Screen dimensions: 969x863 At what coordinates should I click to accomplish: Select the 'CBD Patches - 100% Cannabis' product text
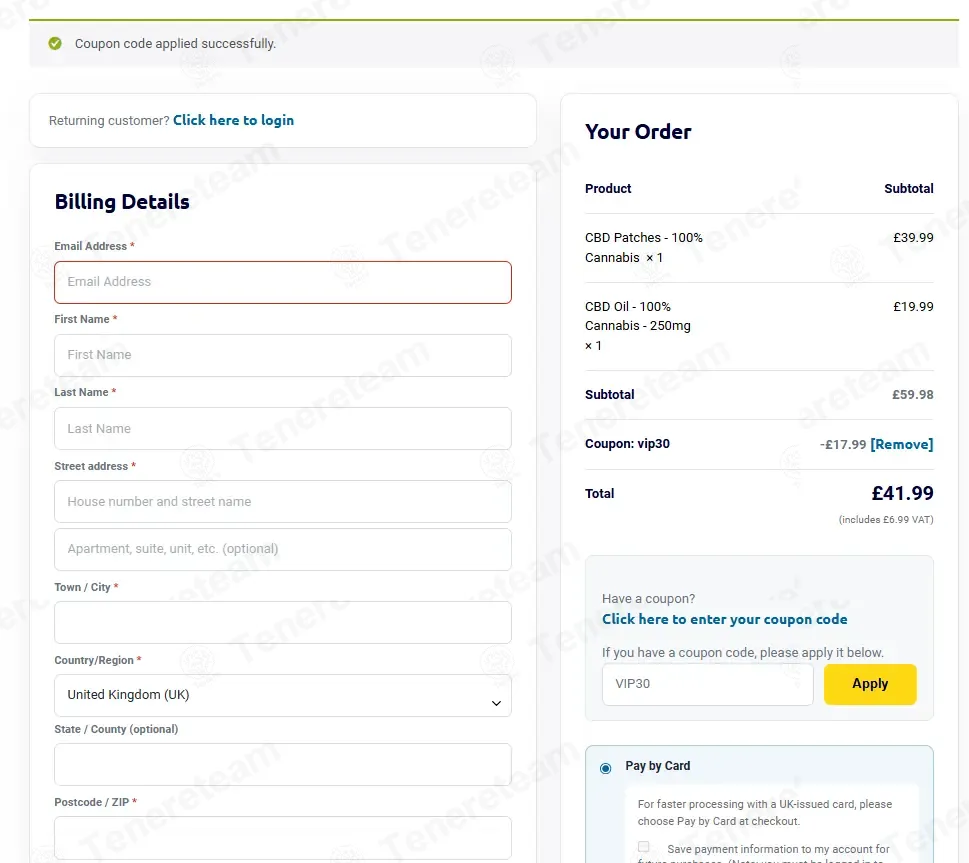coord(643,247)
